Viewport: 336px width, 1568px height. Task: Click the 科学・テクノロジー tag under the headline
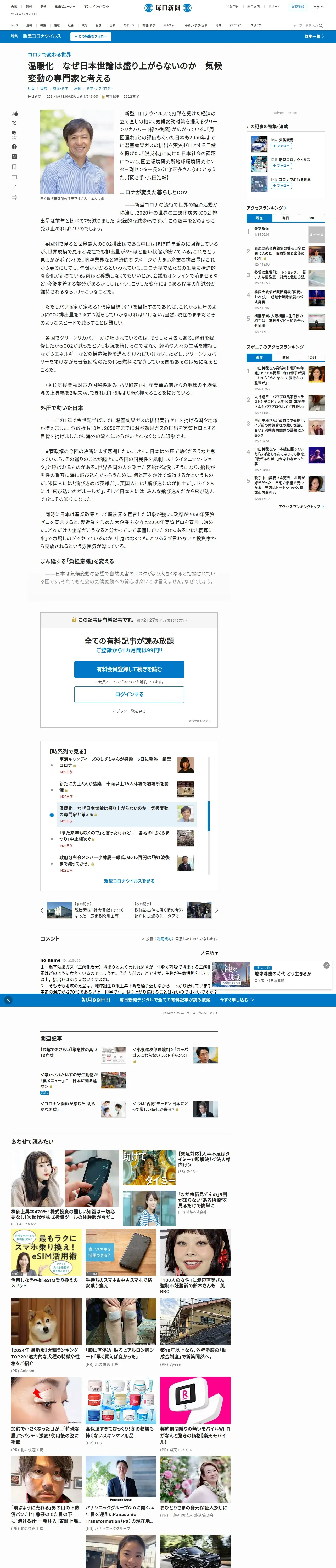[x=100, y=88]
